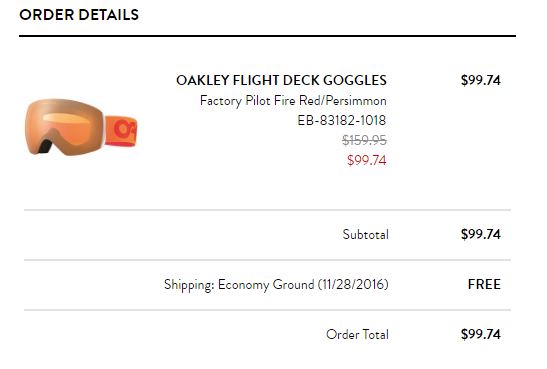Screen dimensions: 547x369
Task: Click the FREE shipping cost
Action: (484, 284)
